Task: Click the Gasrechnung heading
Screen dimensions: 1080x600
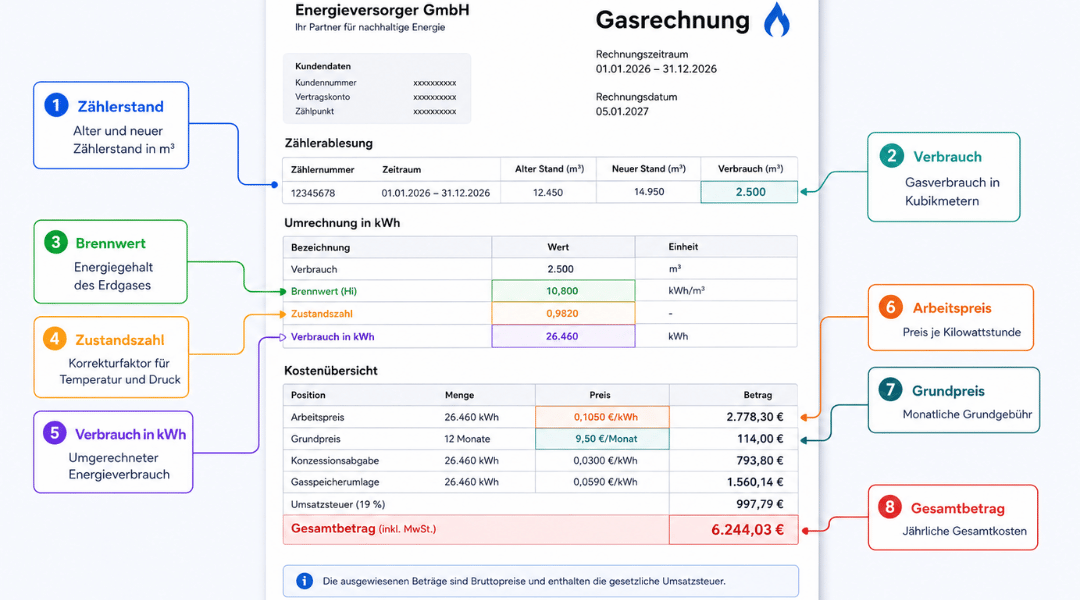Action: 672,20
